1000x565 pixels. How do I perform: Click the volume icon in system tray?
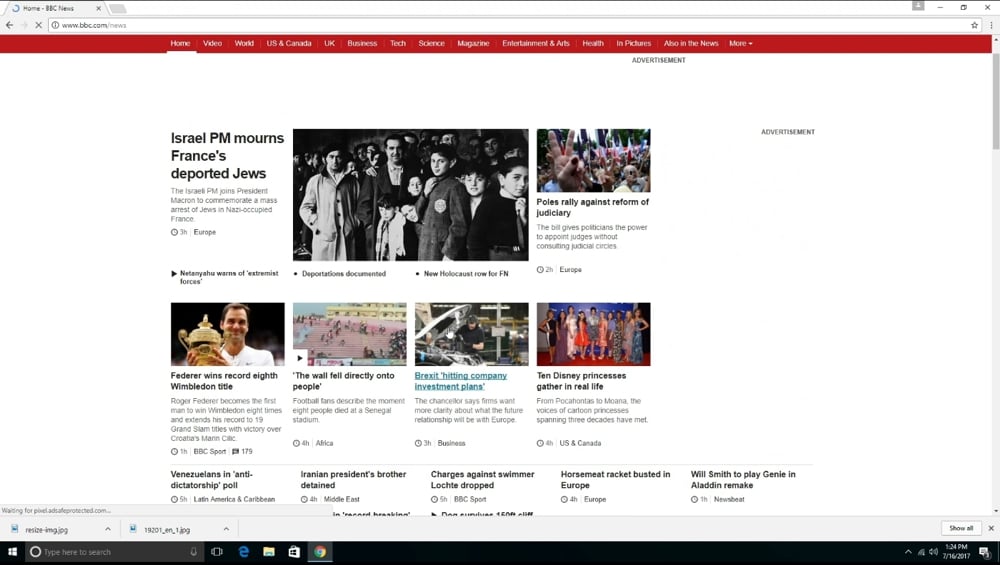pyautogui.click(x=933, y=552)
